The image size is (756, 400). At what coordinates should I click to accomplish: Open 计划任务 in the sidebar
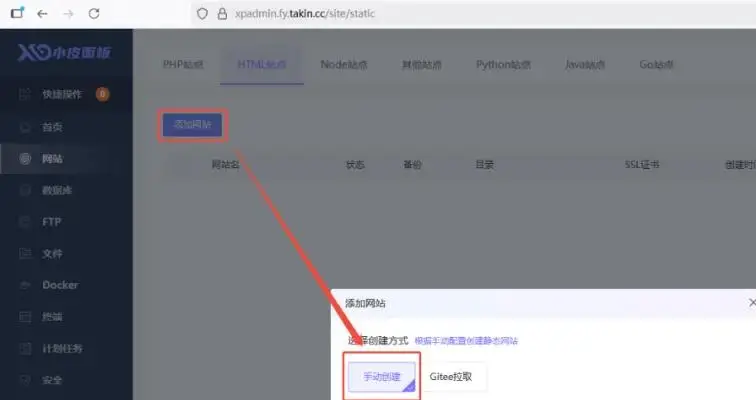tap(62, 348)
